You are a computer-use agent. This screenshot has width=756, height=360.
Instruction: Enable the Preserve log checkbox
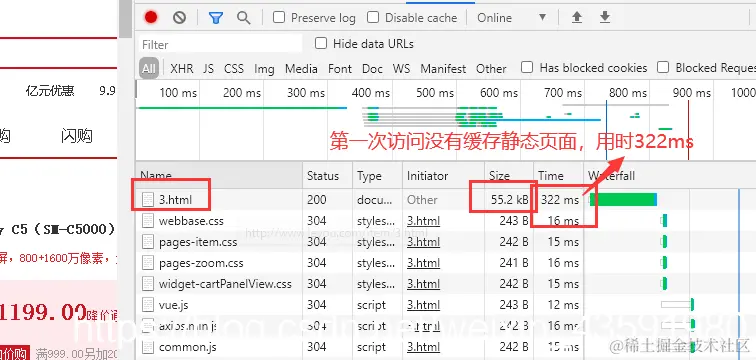pyautogui.click(x=279, y=18)
